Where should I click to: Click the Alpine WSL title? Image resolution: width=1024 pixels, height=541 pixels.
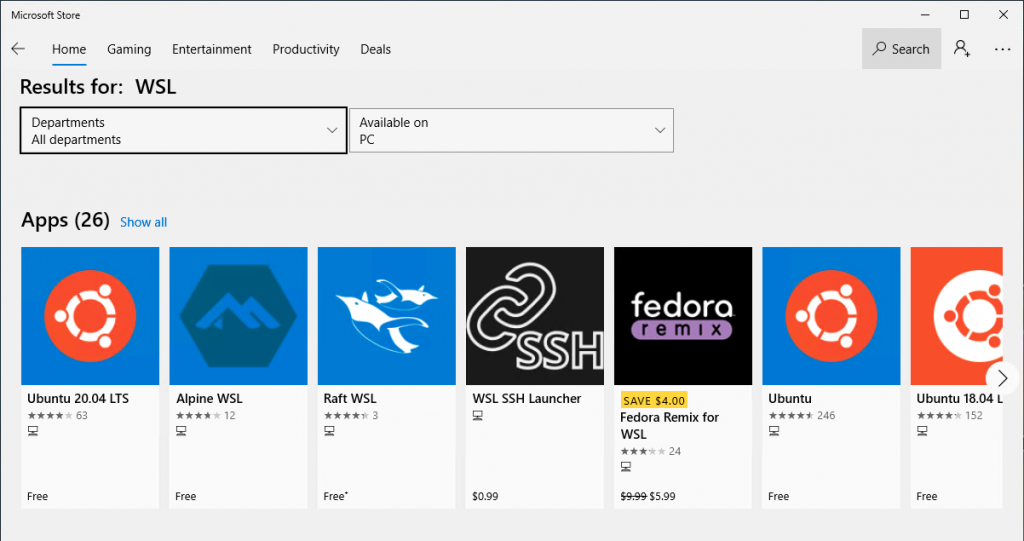coord(209,399)
